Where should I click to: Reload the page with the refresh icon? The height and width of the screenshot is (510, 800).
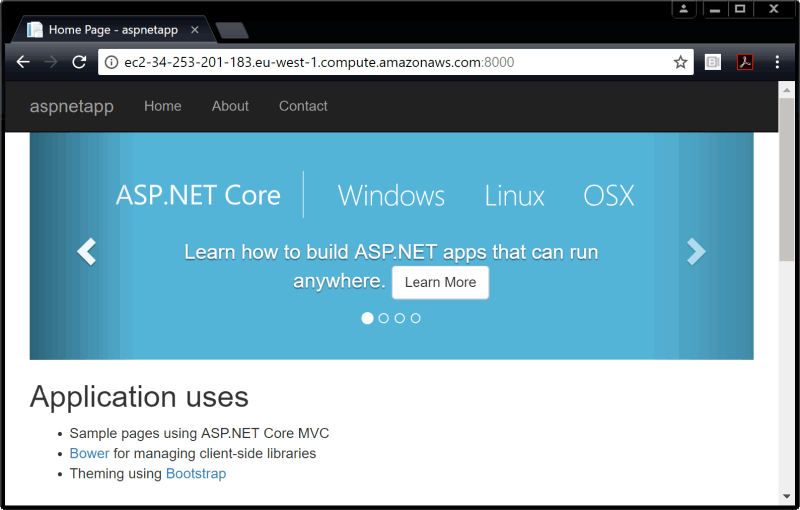79,62
